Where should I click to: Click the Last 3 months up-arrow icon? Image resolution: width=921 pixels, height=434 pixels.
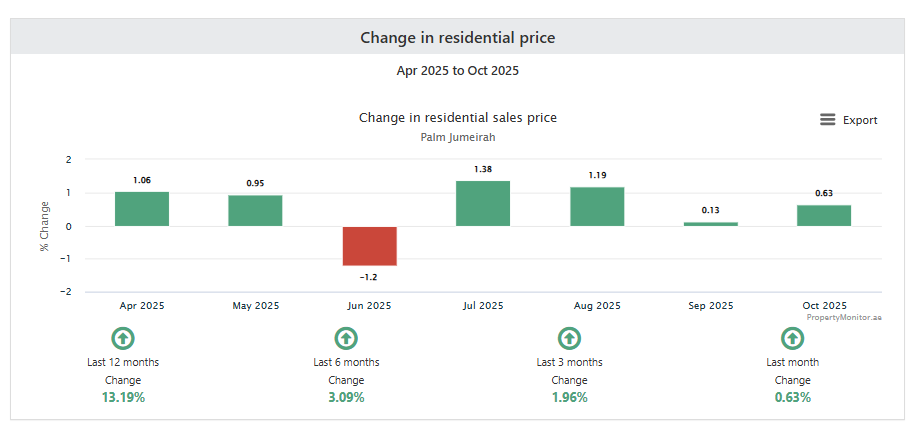(569, 338)
